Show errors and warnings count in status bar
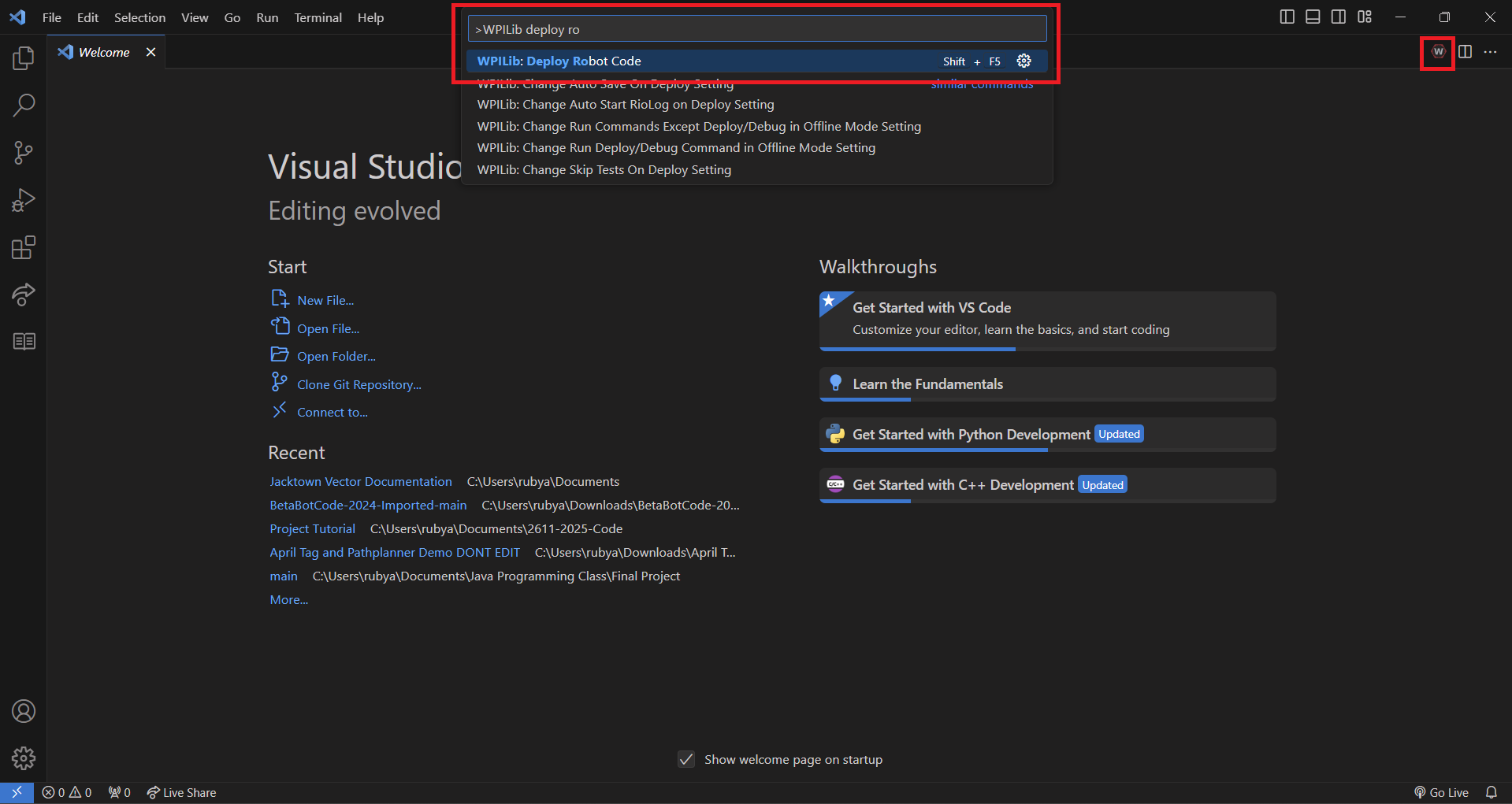This screenshot has width=1512, height=804. (x=67, y=792)
